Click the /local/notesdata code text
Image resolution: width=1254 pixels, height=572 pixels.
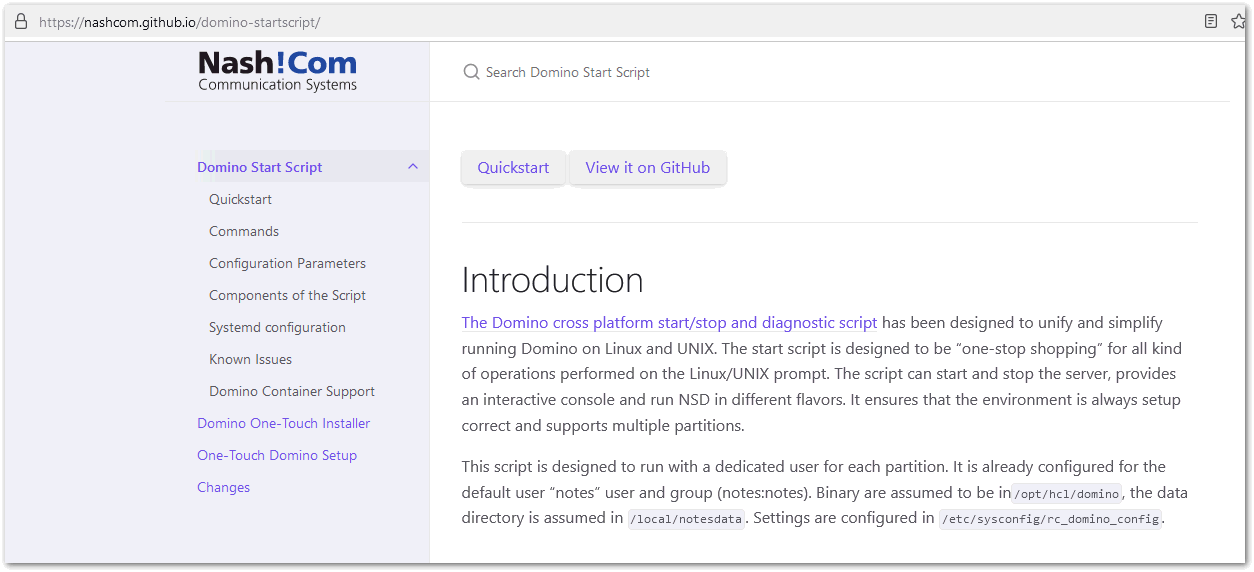(x=686, y=519)
